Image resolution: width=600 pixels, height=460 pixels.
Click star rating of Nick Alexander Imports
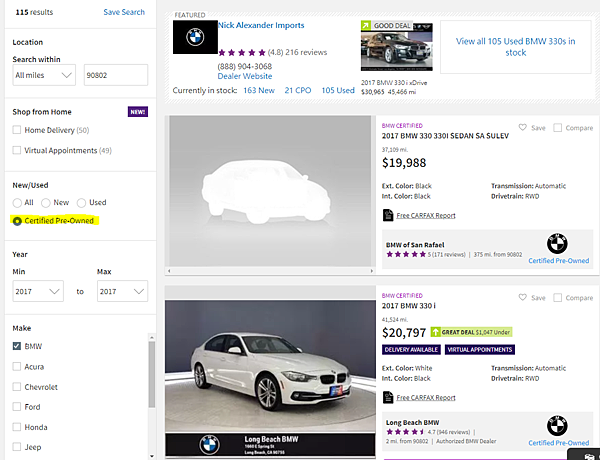[241, 52]
